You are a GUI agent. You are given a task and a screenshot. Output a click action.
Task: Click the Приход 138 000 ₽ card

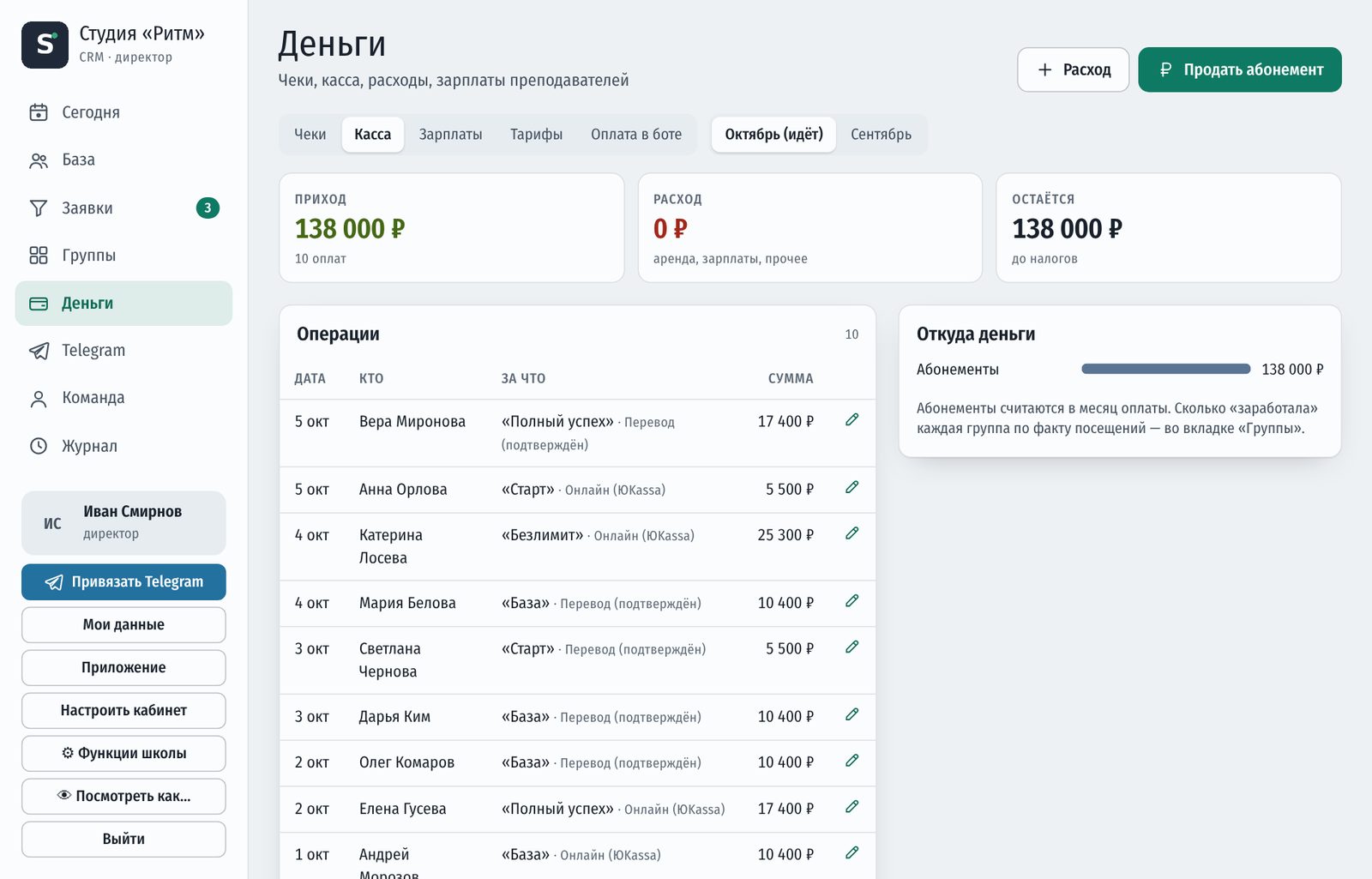tap(452, 228)
